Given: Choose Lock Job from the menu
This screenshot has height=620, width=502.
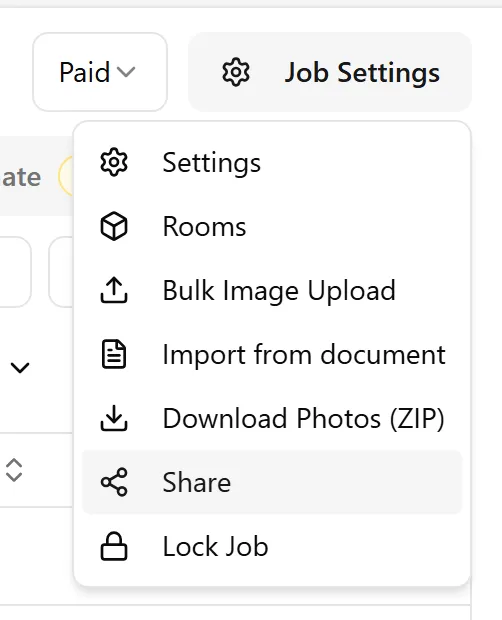Looking at the screenshot, I should pos(272,546).
